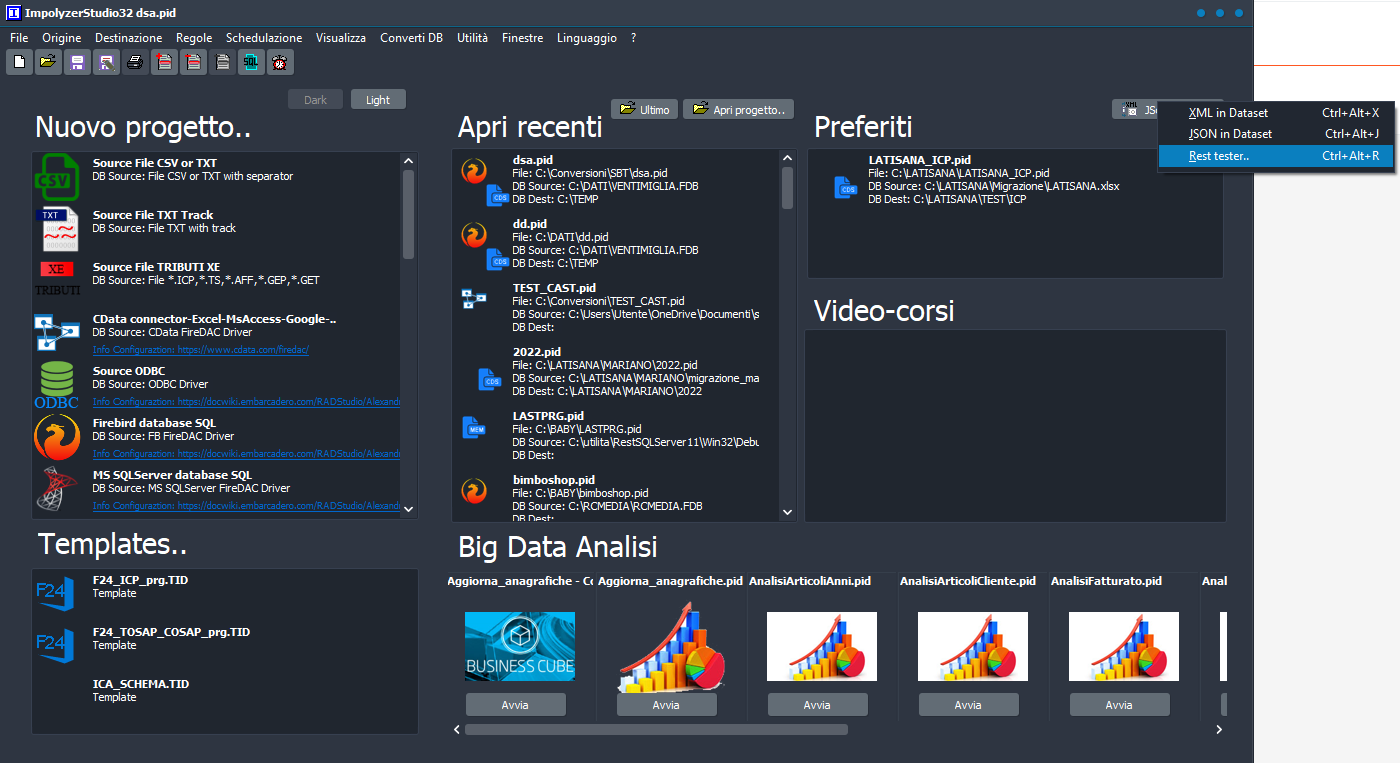
Task: Open the Origine menu
Action: pyautogui.click(x=61, y=38)
